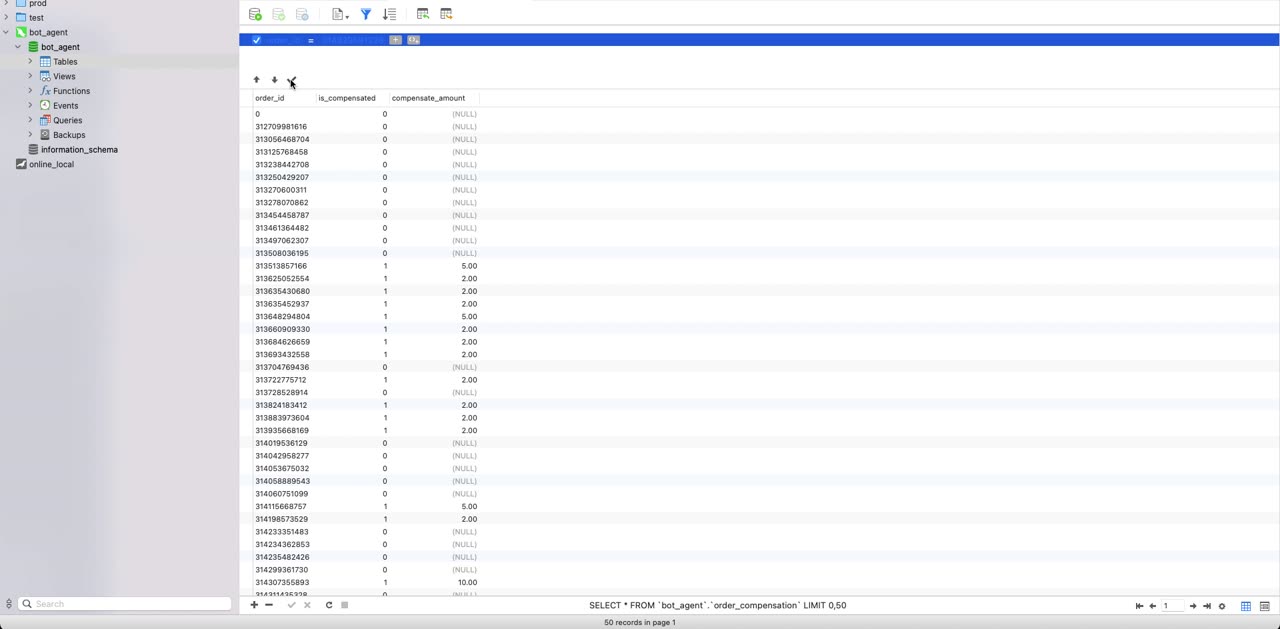The image size is (1280, 629).
Task: Click order_id cell 314307355893
Action: pyautogui.click(x=282, y=582)
